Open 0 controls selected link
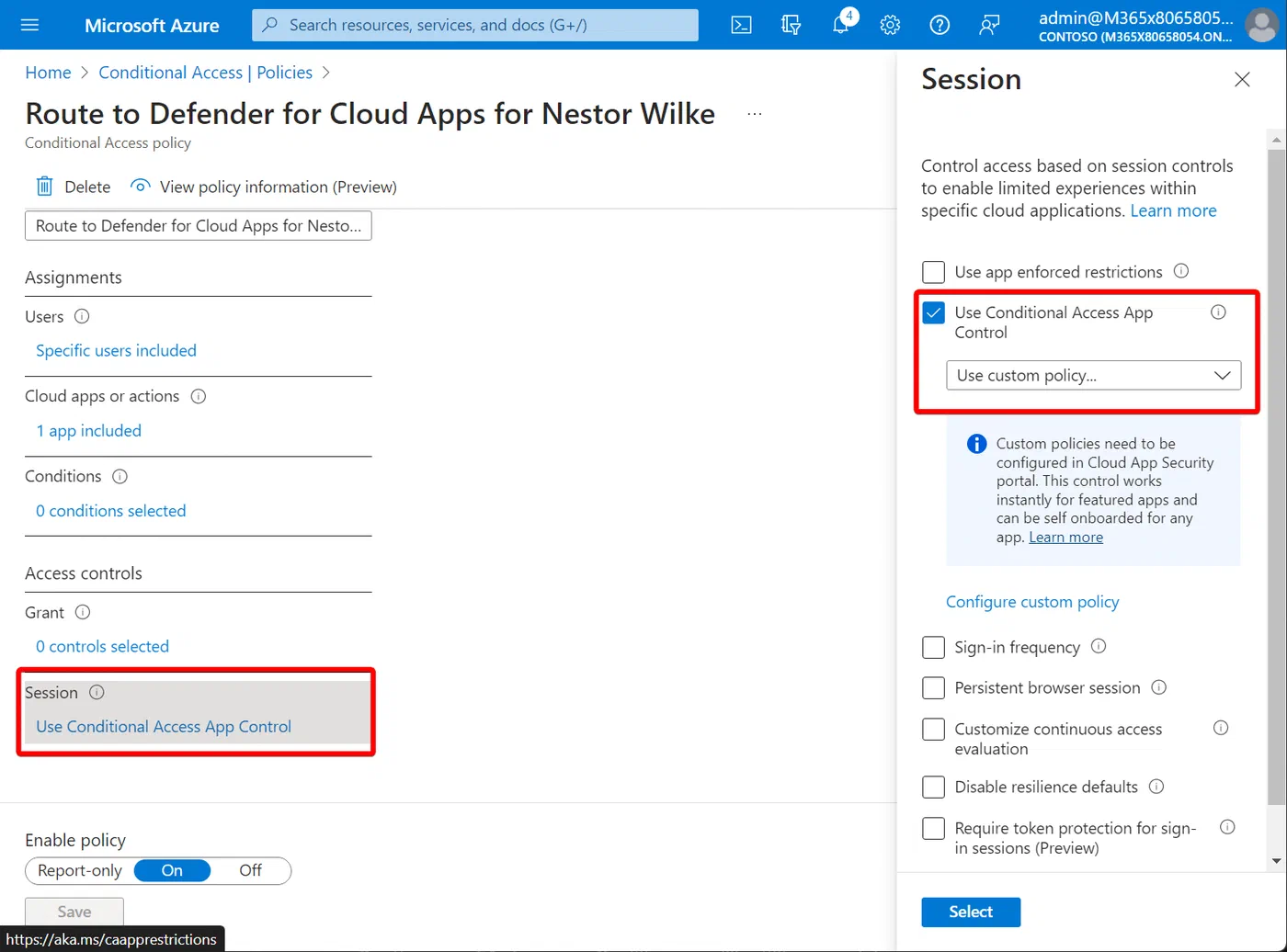Screen dimensions: 1287x952 [102, 646]
